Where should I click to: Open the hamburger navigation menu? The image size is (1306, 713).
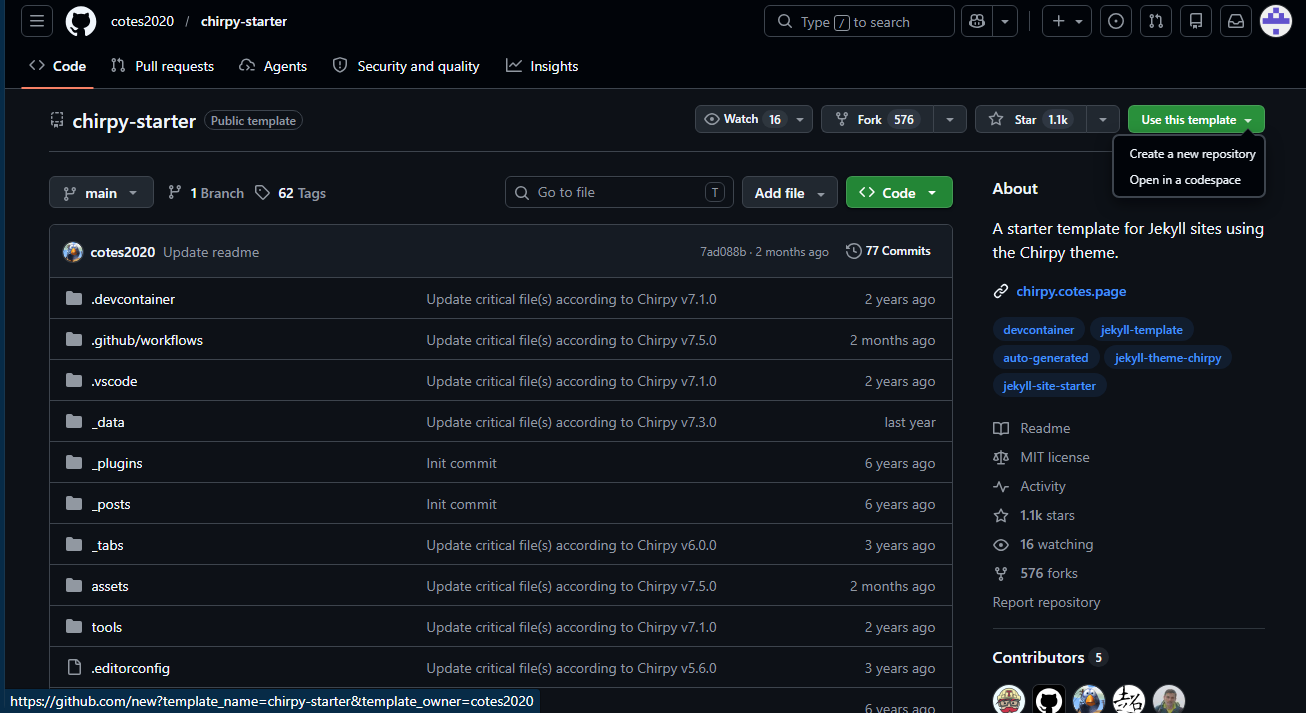tap(37, 21)
